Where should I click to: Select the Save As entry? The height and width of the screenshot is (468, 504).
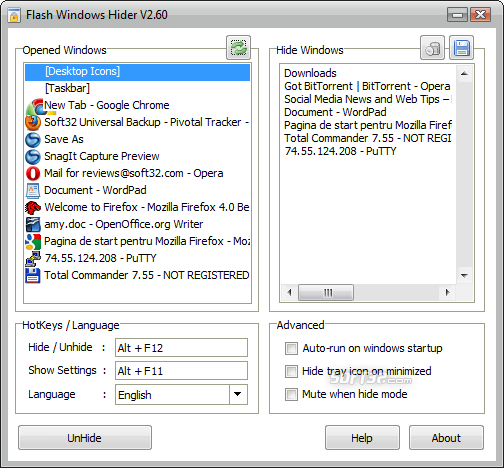click(x=137, y=139)
